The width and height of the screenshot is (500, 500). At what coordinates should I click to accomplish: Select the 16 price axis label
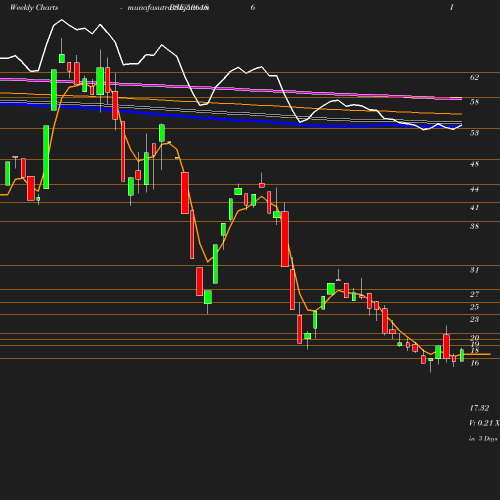474,363
